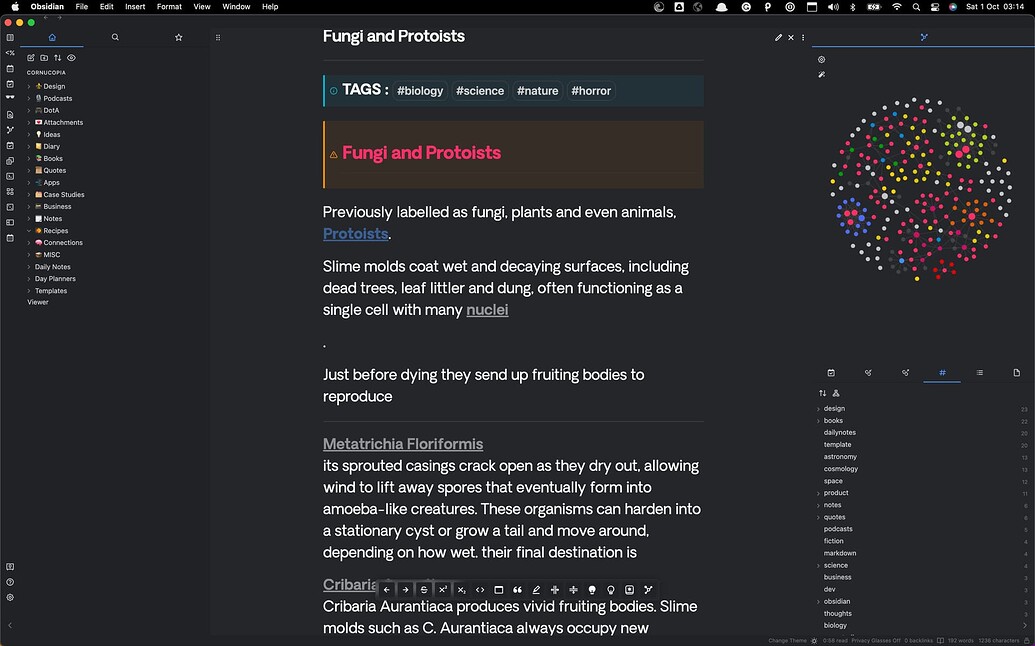Click the new folder icon
The width and height of the screenshot is (1035, 646).
[x=44, y=58]
